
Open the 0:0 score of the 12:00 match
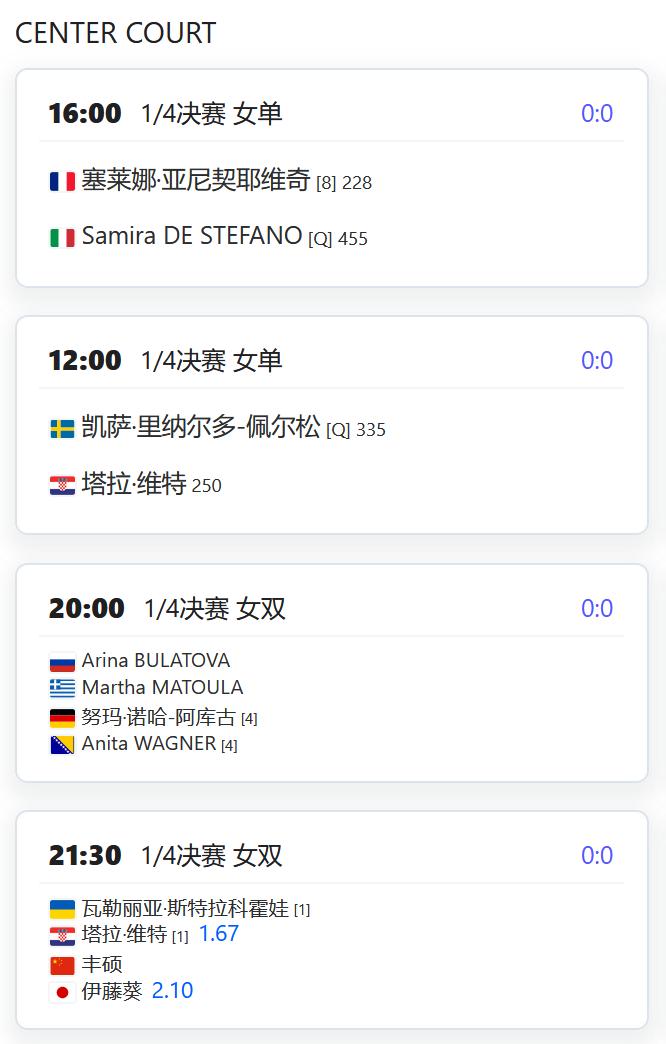tap(597, 360)
